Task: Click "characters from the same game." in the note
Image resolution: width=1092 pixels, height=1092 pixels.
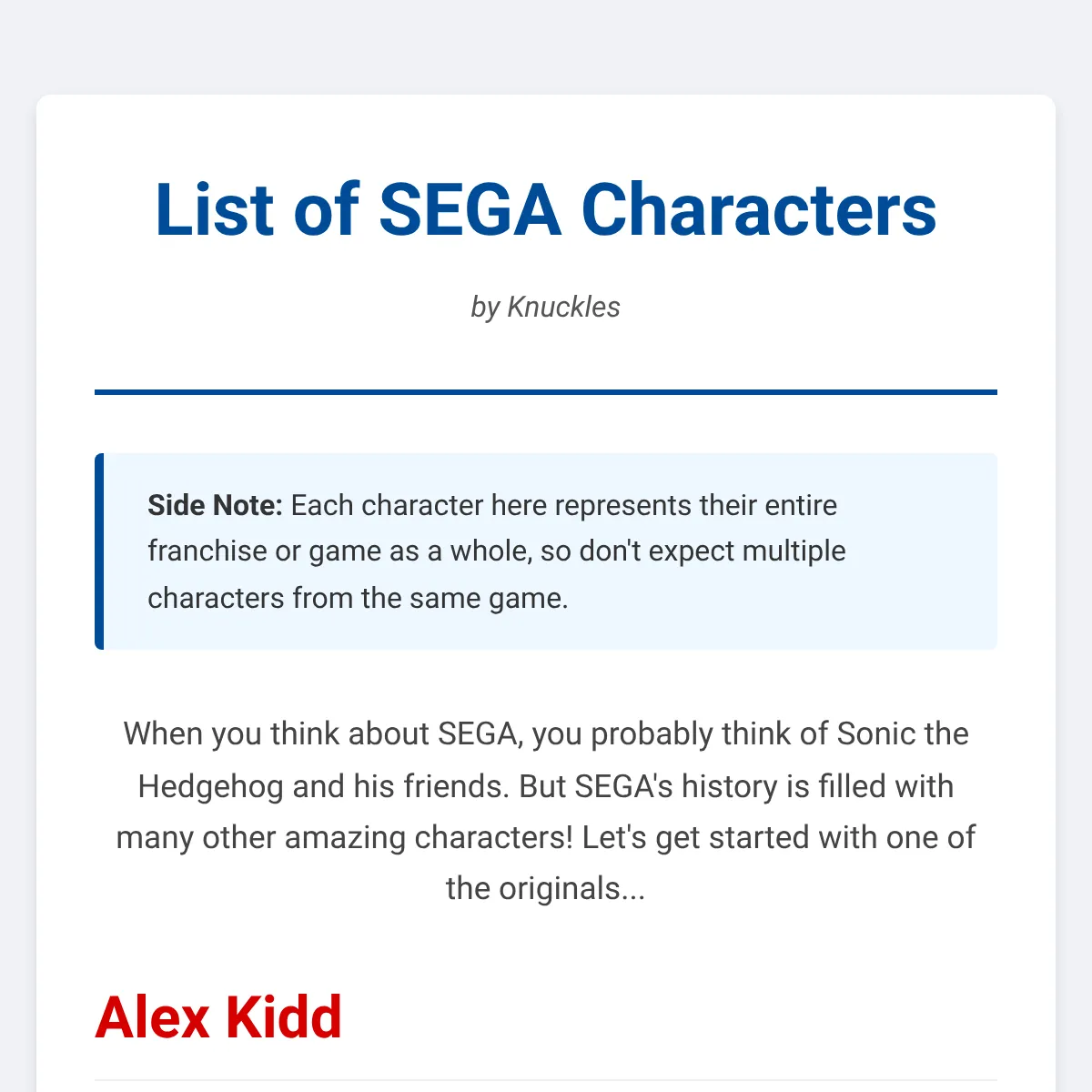Action: click(358, 598)
